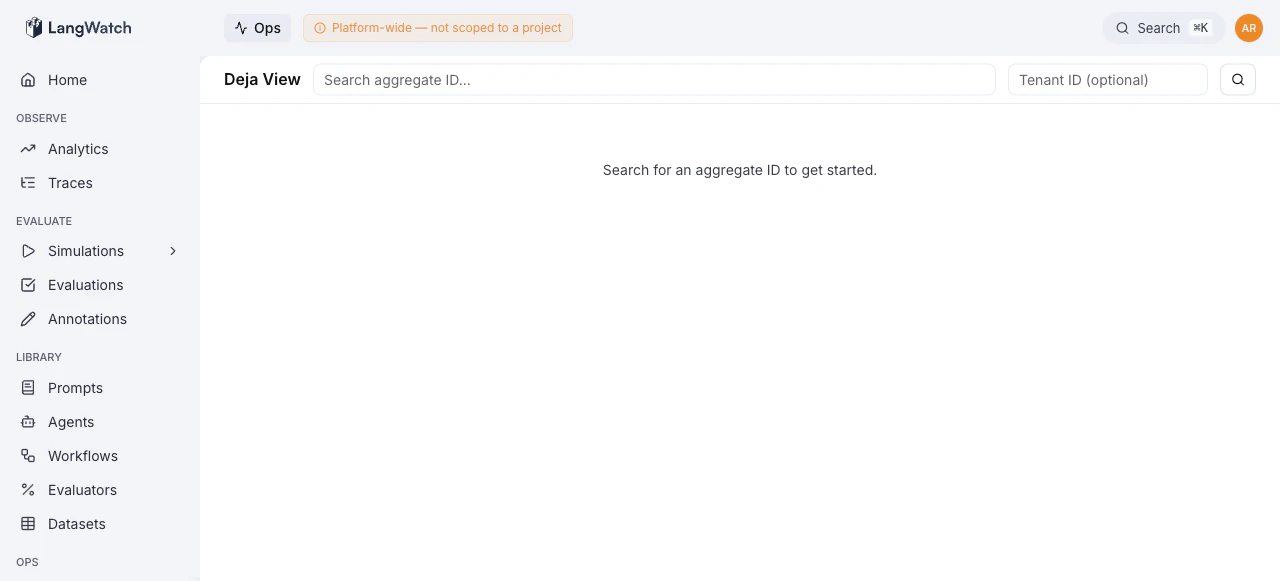1280x581 pixels.
Task: Click the LangWatch logo
Action: [x=78, y=27]
